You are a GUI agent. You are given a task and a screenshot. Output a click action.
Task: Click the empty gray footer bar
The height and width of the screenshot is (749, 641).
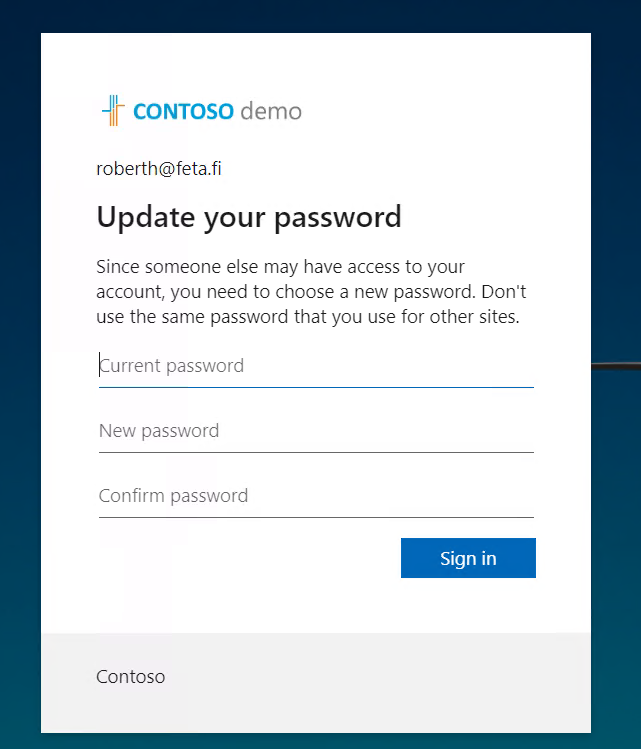(400, 680)
